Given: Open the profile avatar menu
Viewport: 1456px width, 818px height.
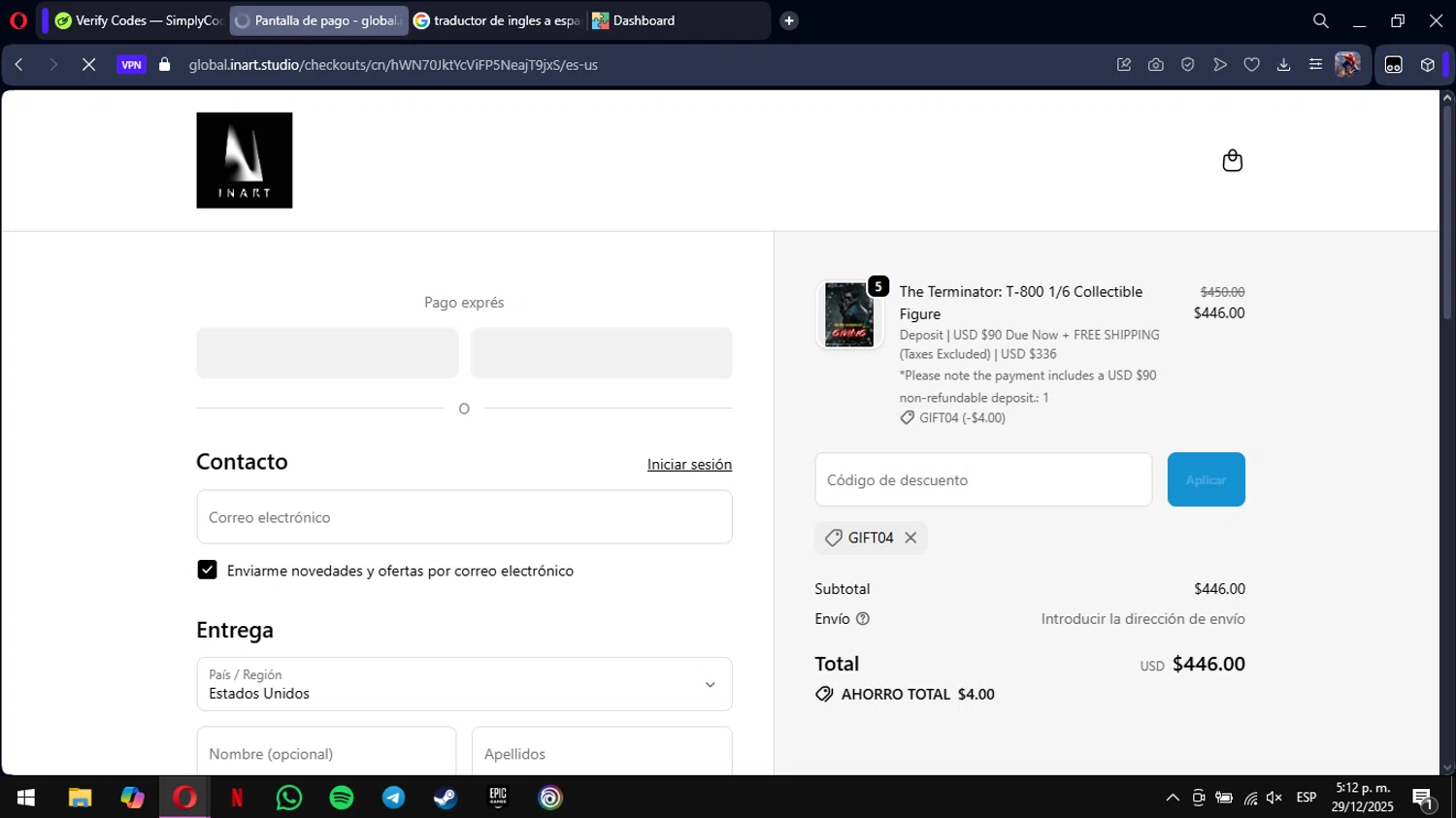Looking at the screenshot, I should click(1347, 65).
